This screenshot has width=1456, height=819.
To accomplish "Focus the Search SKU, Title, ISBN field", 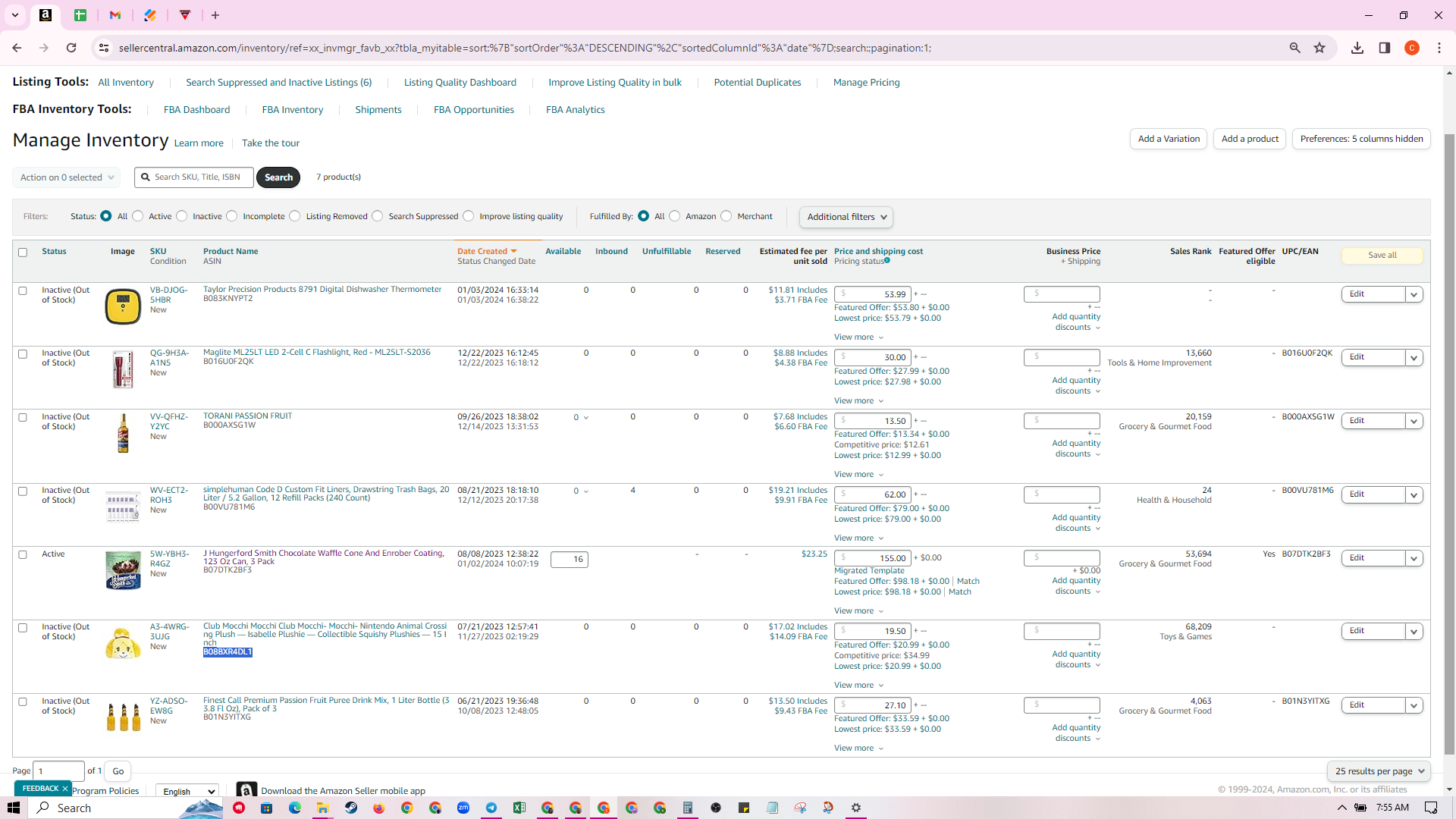I will click(x=194, y=177).
